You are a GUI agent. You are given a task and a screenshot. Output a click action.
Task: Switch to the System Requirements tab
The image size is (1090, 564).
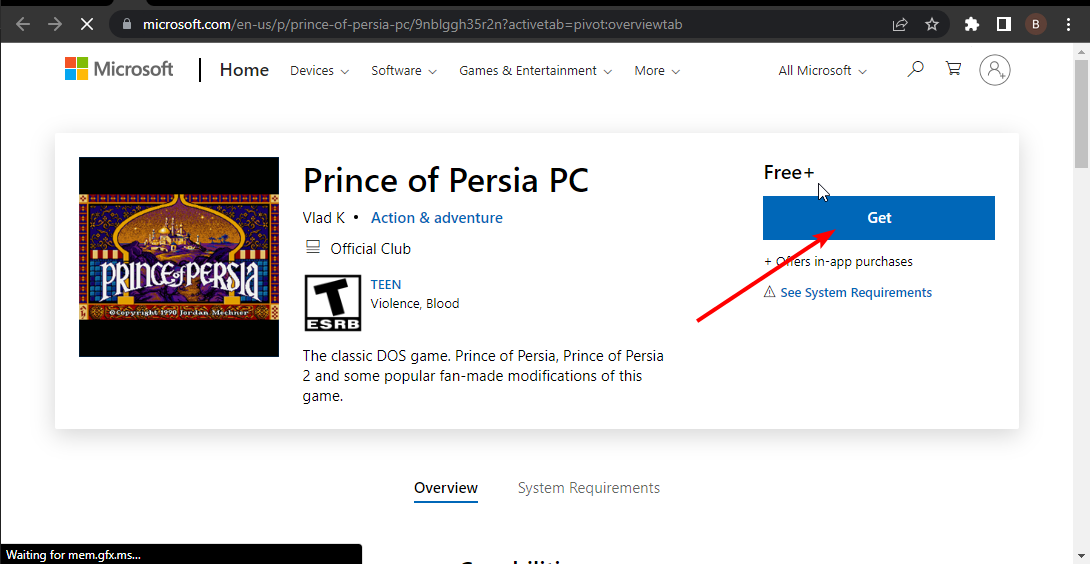[588, 488]
